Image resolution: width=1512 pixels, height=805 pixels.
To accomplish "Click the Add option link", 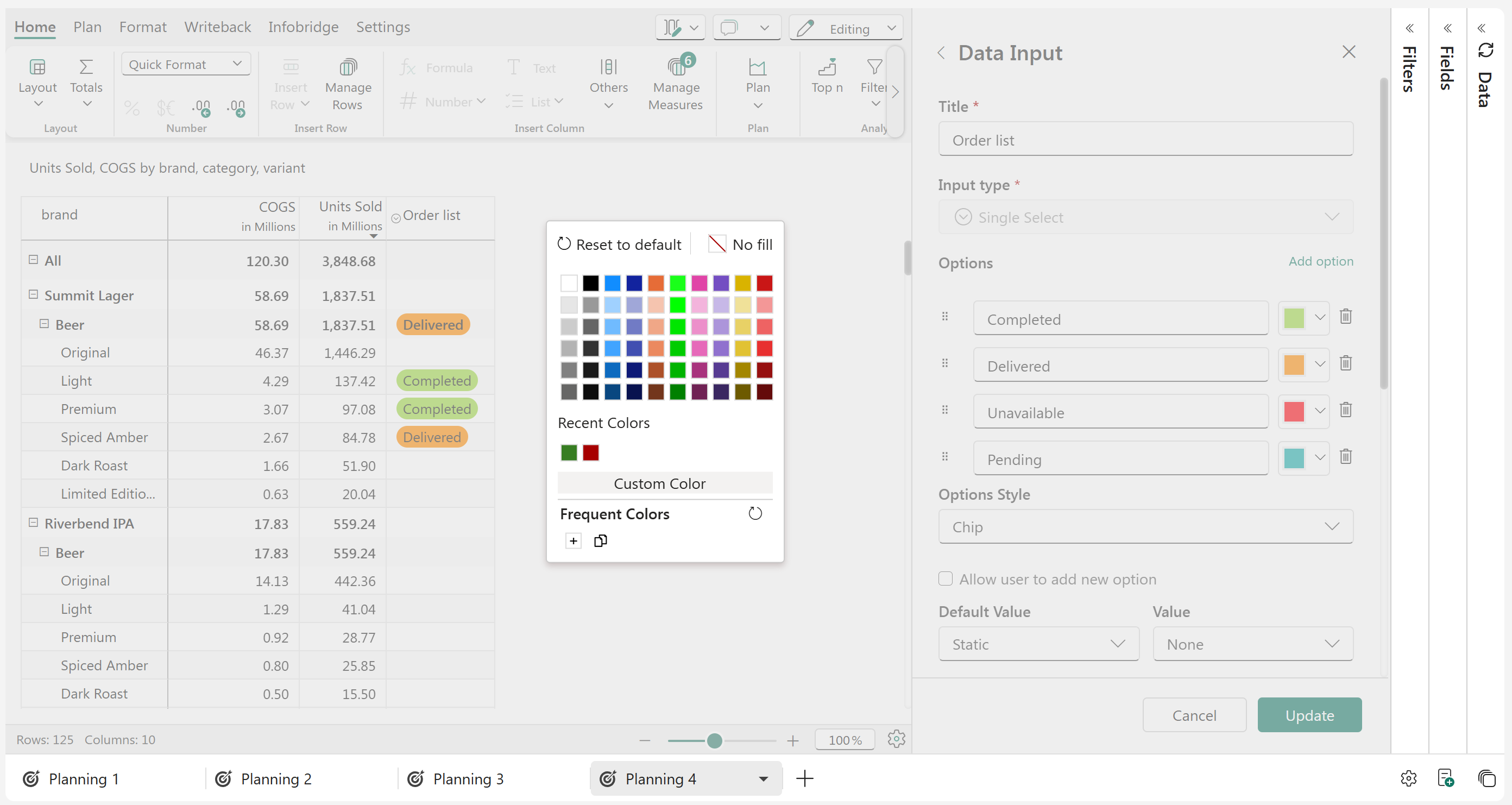I will pyautogui.click(x=1321, y=261).
